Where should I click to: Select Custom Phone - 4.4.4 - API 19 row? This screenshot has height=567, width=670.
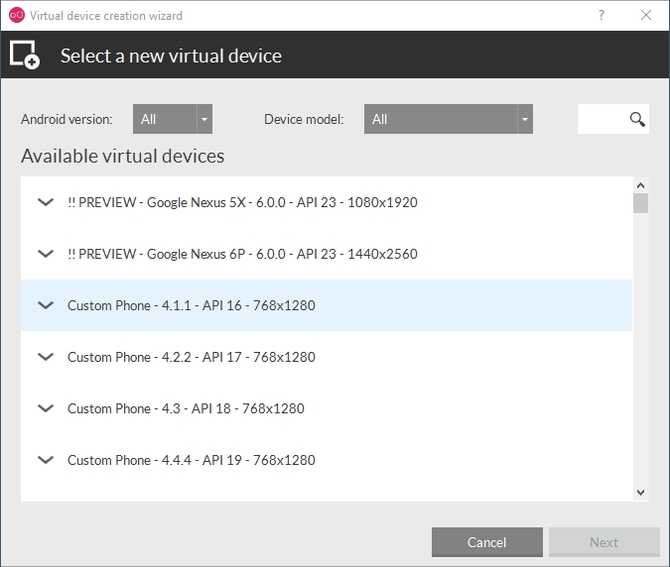pyautogui.click(x=326, y=460)
